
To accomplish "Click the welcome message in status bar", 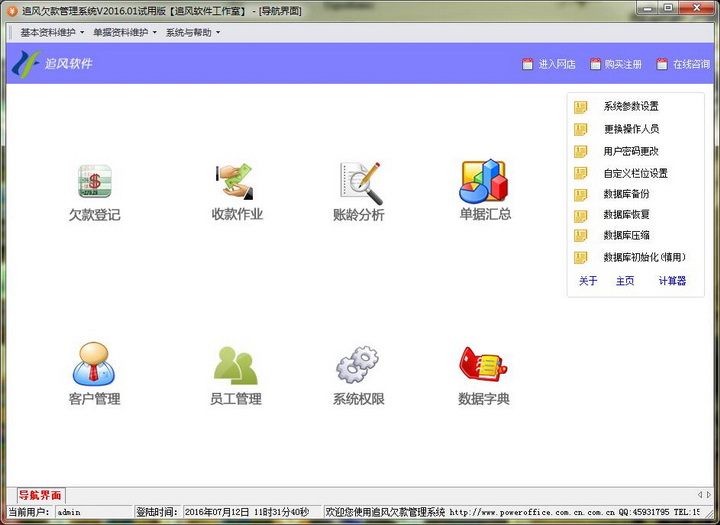I will coord(512,512).
